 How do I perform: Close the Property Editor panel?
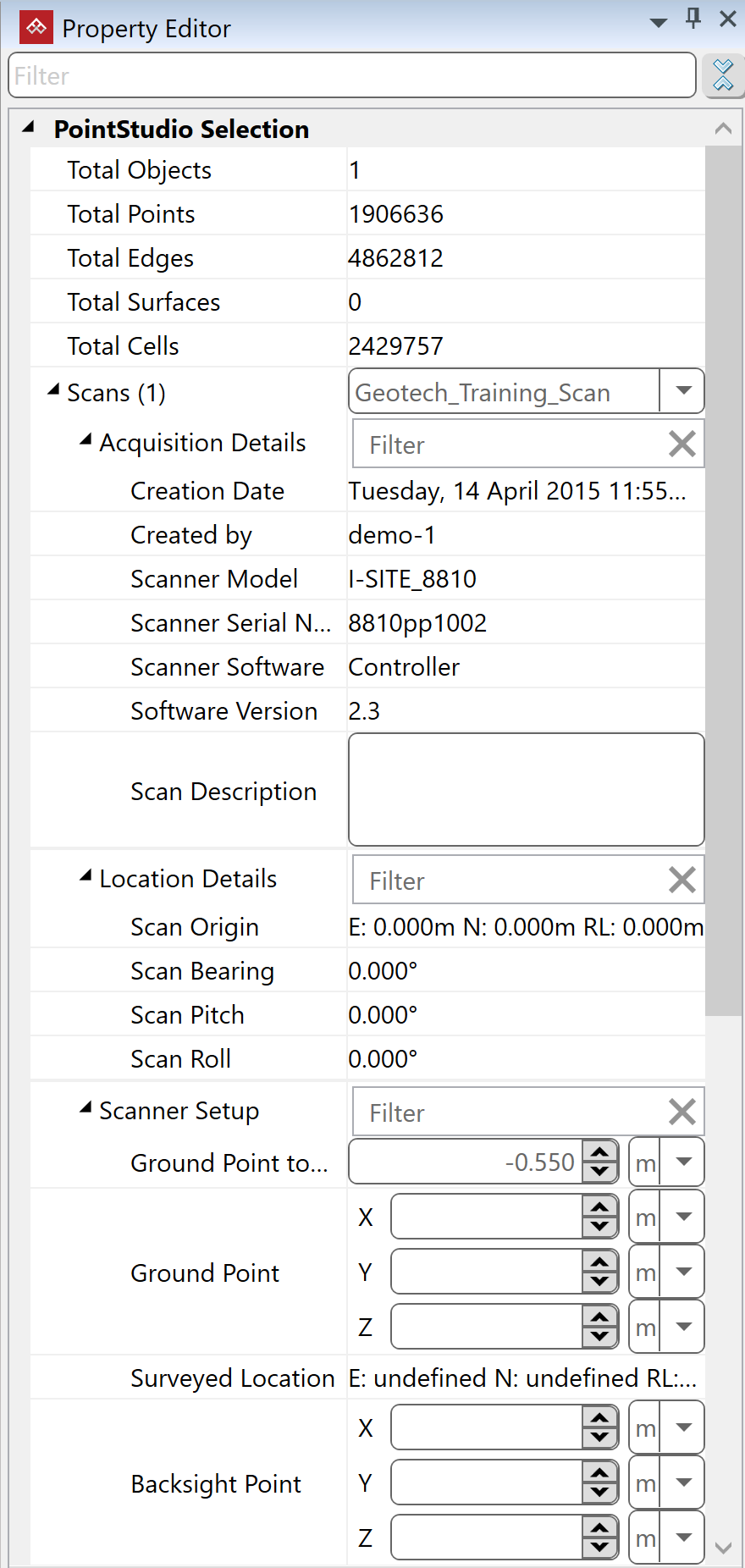[x=727, y=19]
